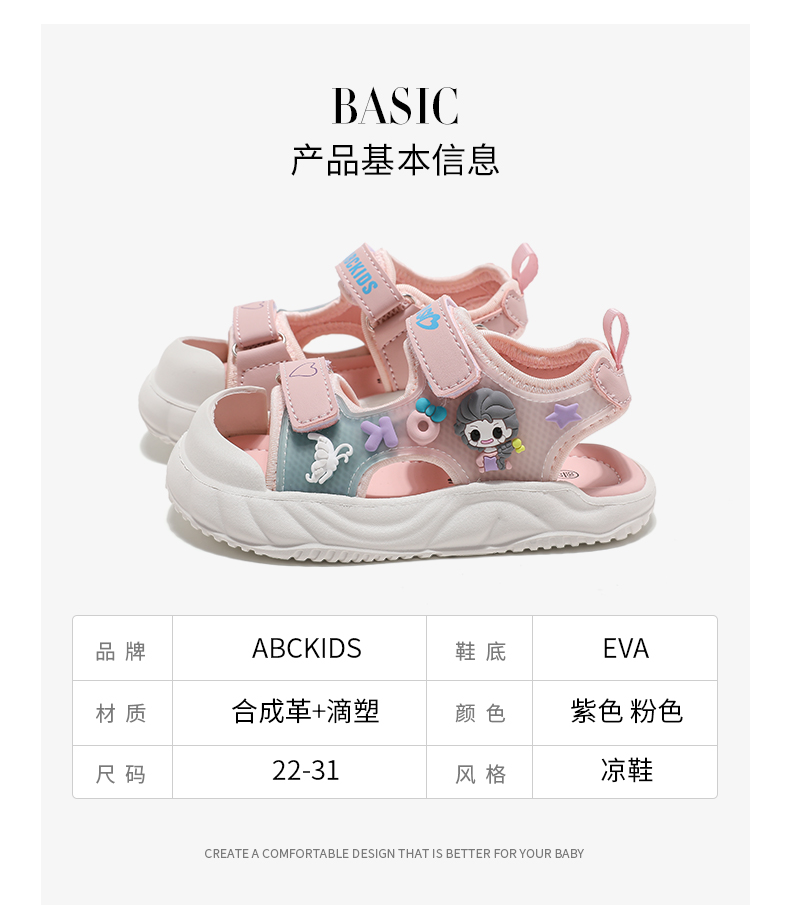Screen dimensions: 790x905
Task: Click the purple heart outline on toe strap
Action: [304, 369]
